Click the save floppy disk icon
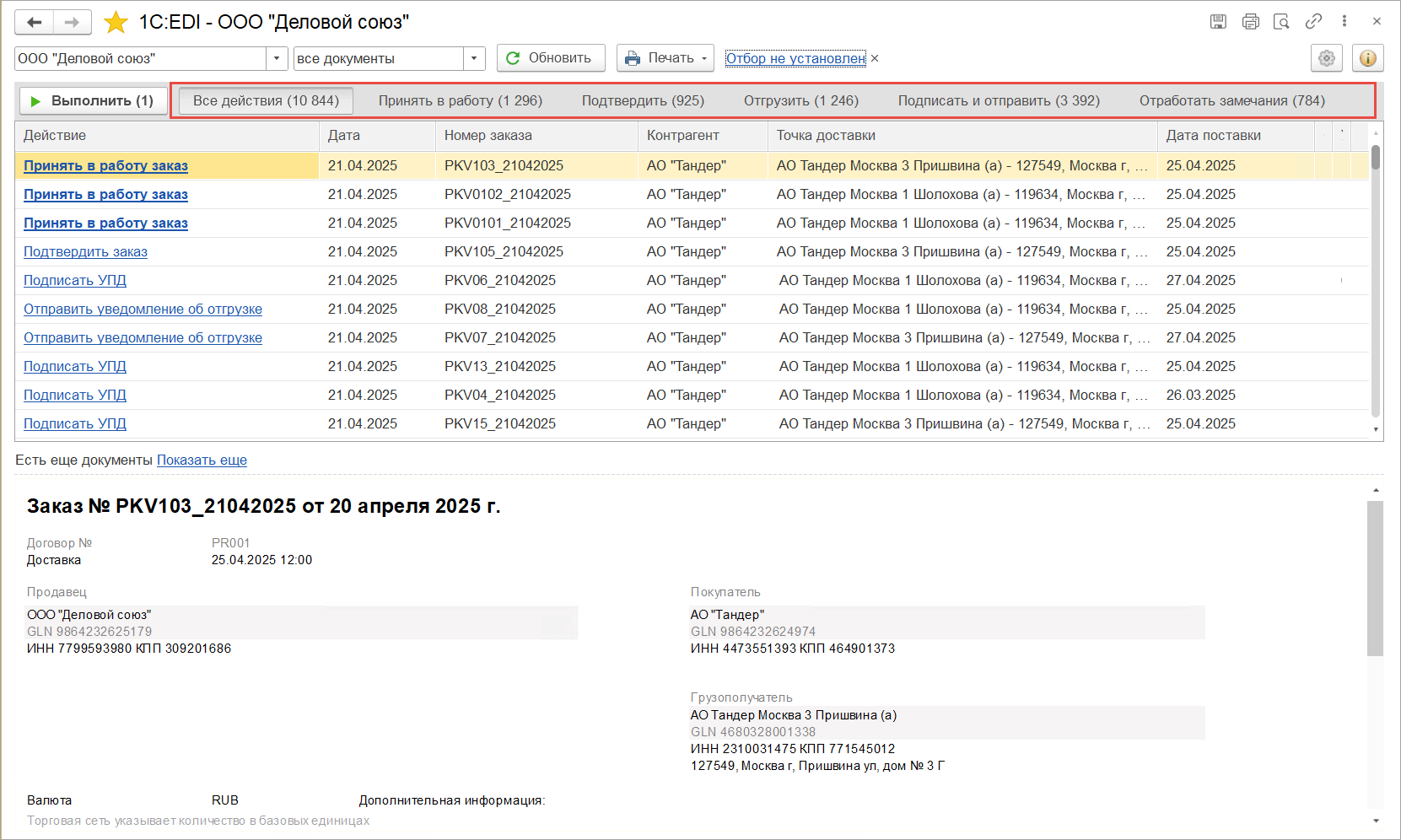This screenshot has width=1401, height=840. (x=1218, y=22)
